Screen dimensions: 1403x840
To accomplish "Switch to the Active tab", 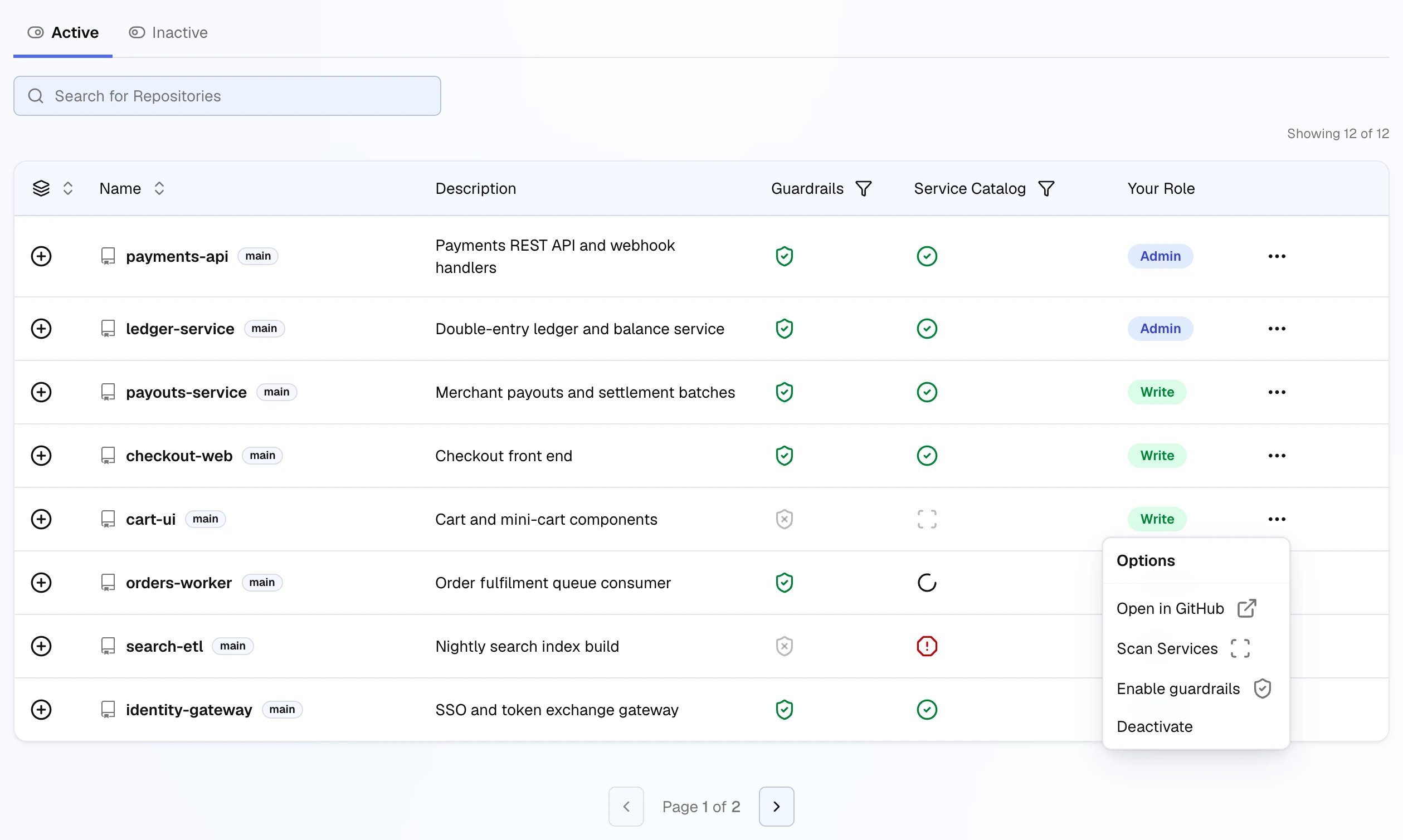I will point(63,32).
